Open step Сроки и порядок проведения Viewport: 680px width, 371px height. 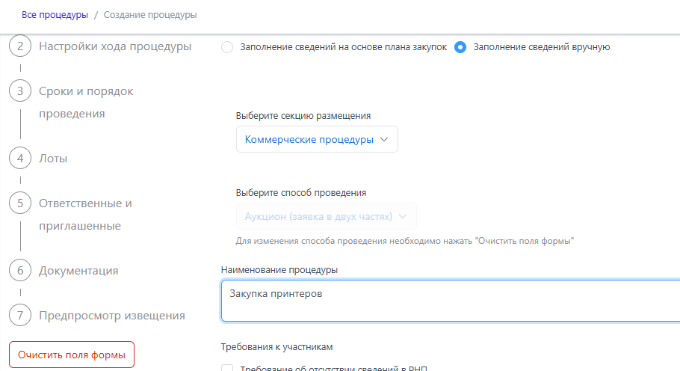click(86, 102)
